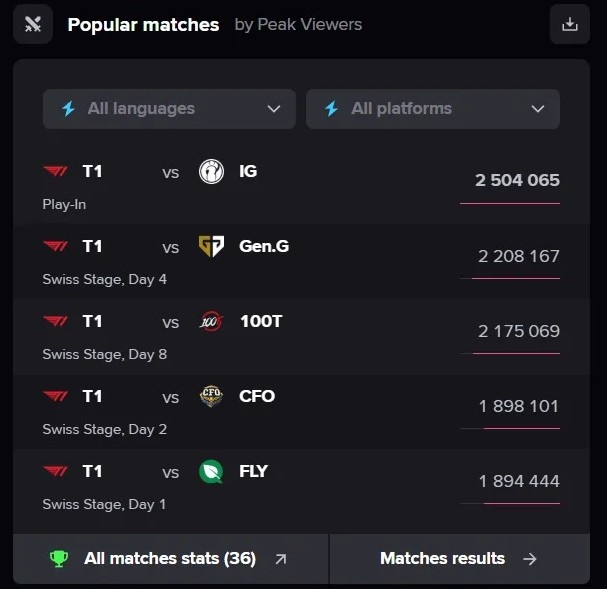
Task: Expand the All platforms chevron arrow
Action: [538, 109]
